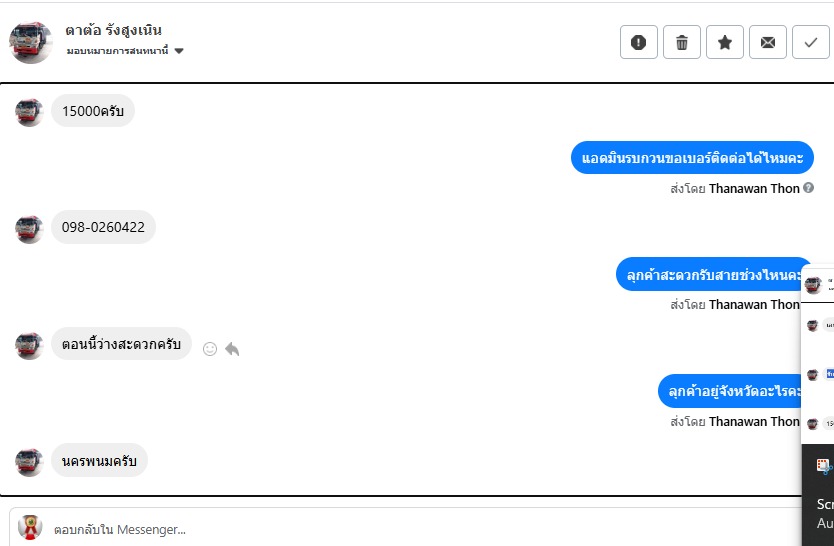Viewport: 834px width, 546px height.
Task: Click the blue 'แอดมินรบกวนขอเบอร์ติดต่อได้ไหมคะ' message
Action: coord(692,158)
